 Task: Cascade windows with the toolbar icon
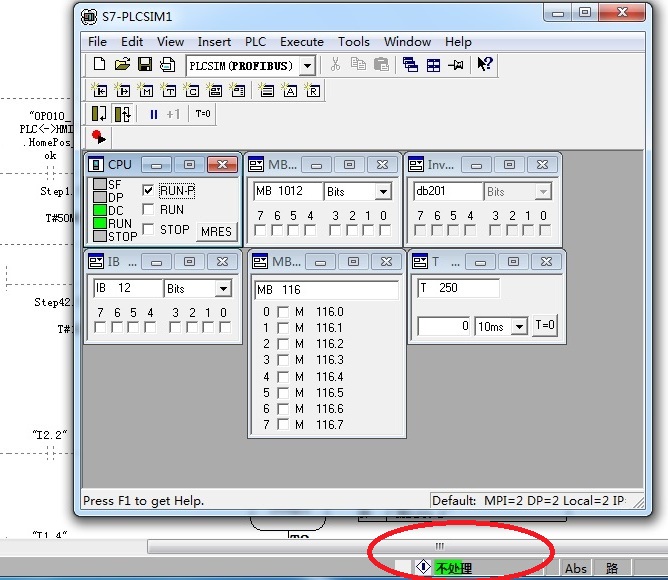410,65
